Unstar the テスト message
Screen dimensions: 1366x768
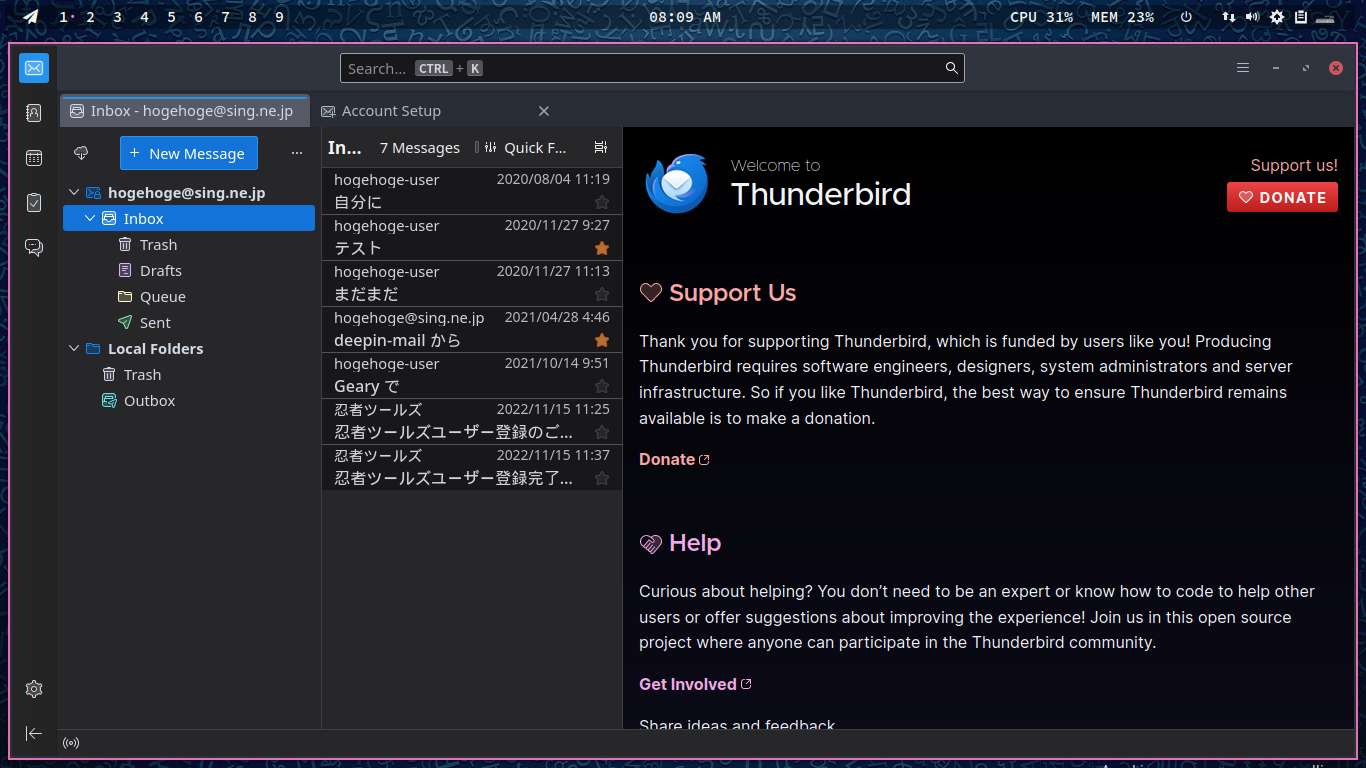coord(602,248)
